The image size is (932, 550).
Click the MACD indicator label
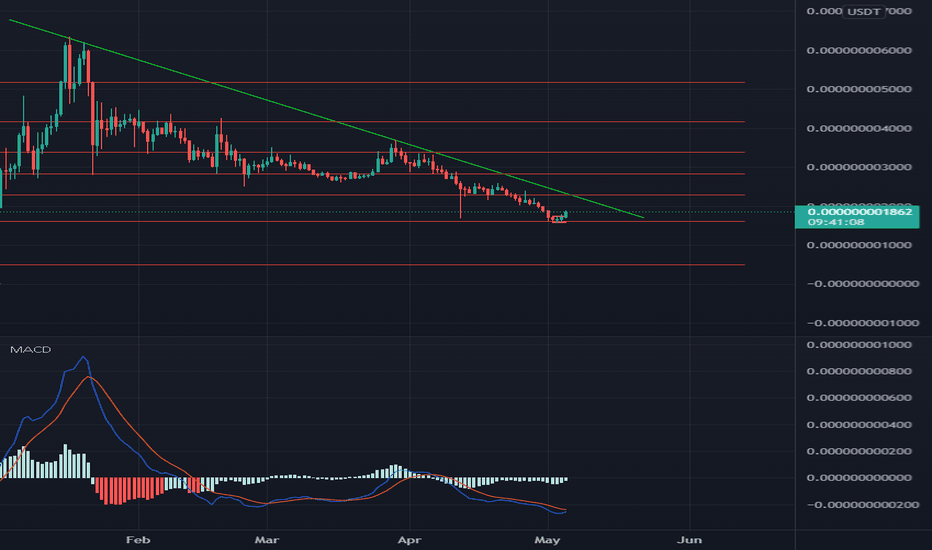point(30,350)
